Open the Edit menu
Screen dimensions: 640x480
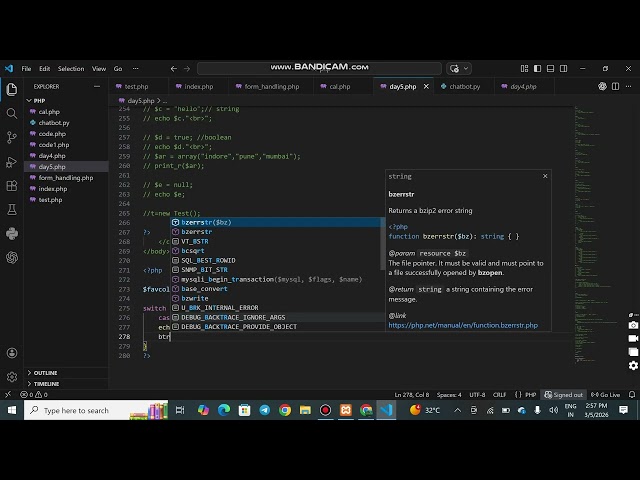[44, 69]
